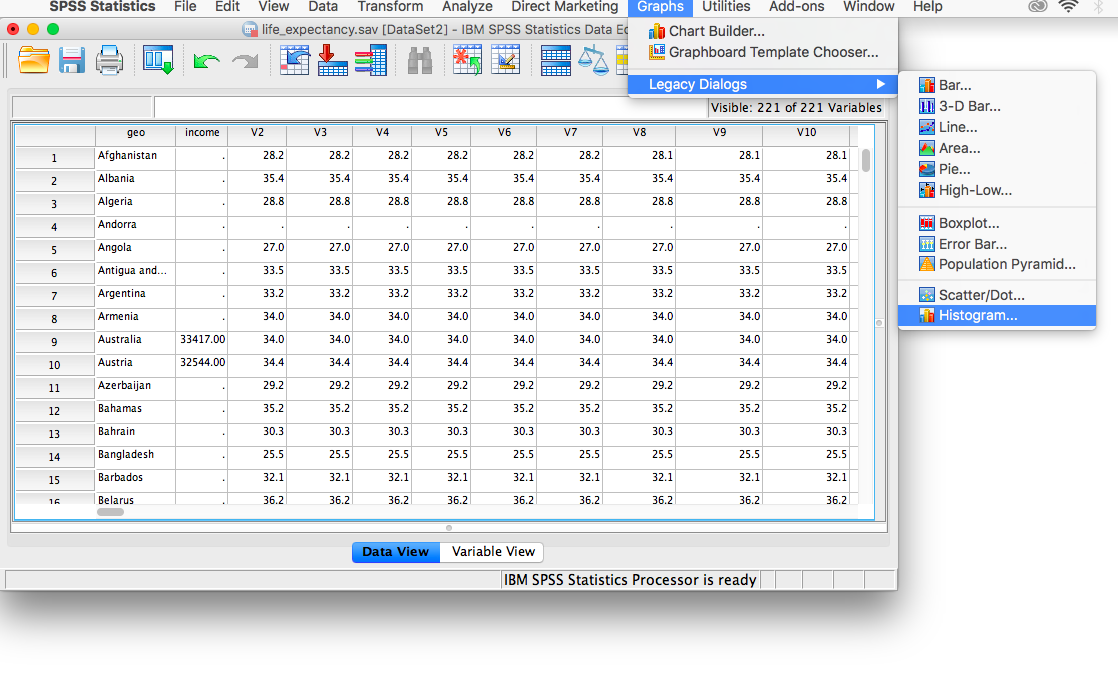The image size is (1118, 677).
Task: Switch to Variable View tab
Action: [493, 552]
